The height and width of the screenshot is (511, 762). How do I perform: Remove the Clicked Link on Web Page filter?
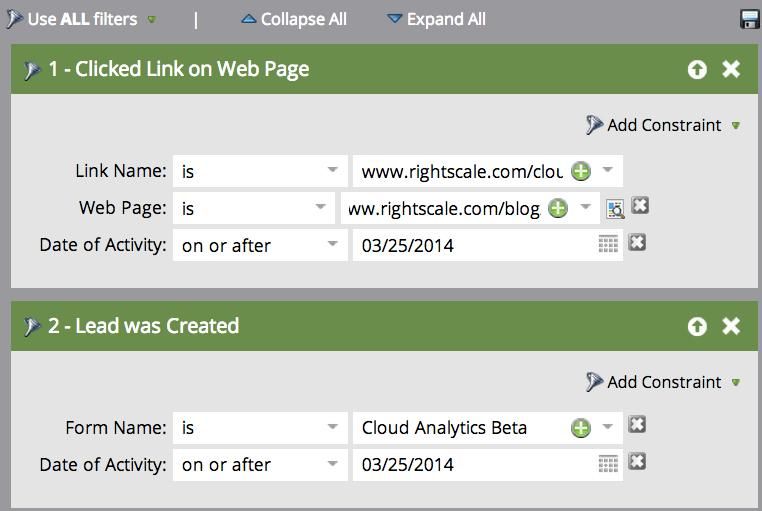pyautogui.click(x=731, y=69)
